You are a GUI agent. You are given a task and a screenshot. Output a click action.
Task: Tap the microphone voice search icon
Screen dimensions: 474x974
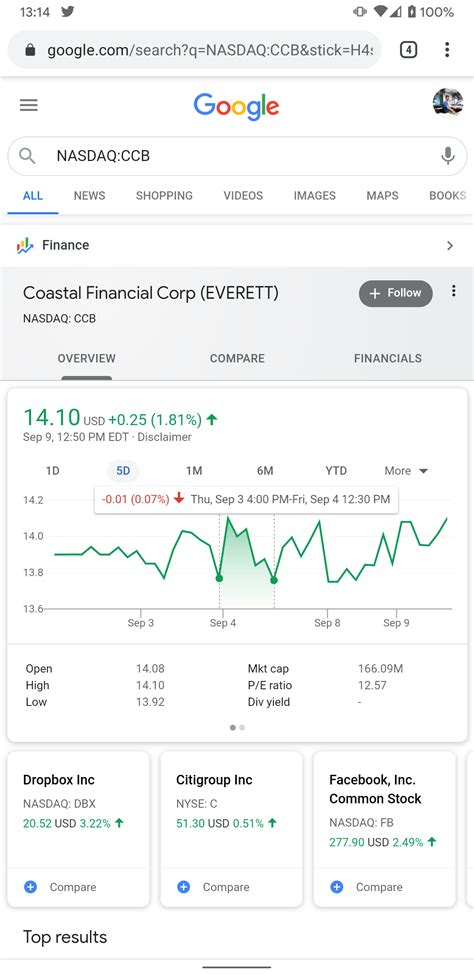click(447, 156)
